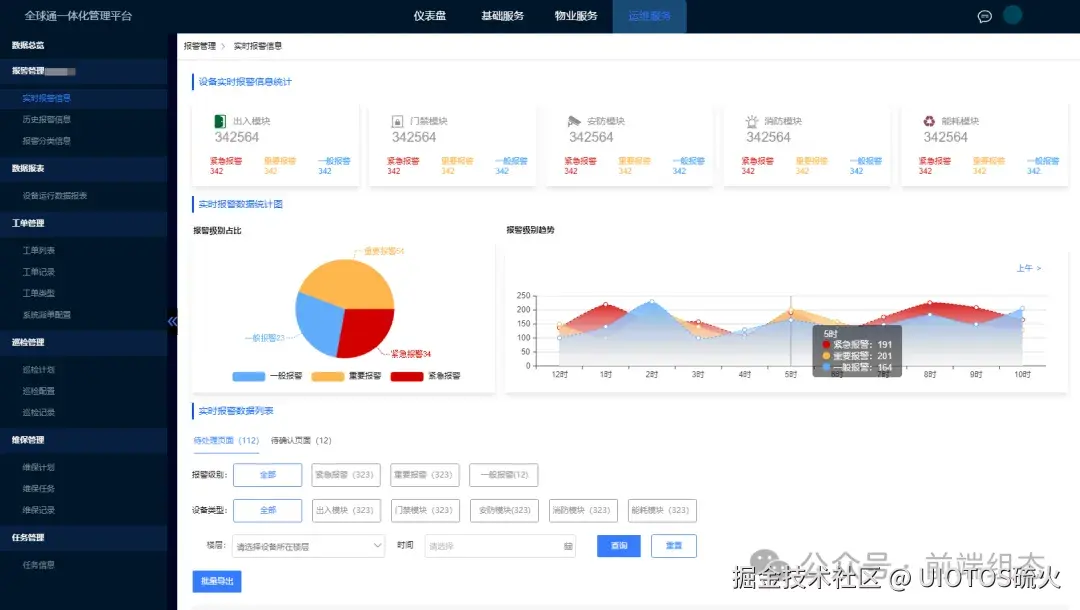Select 全部 under 设备类型 filters
Screen dimensions: 1080x610
point(267,510)
